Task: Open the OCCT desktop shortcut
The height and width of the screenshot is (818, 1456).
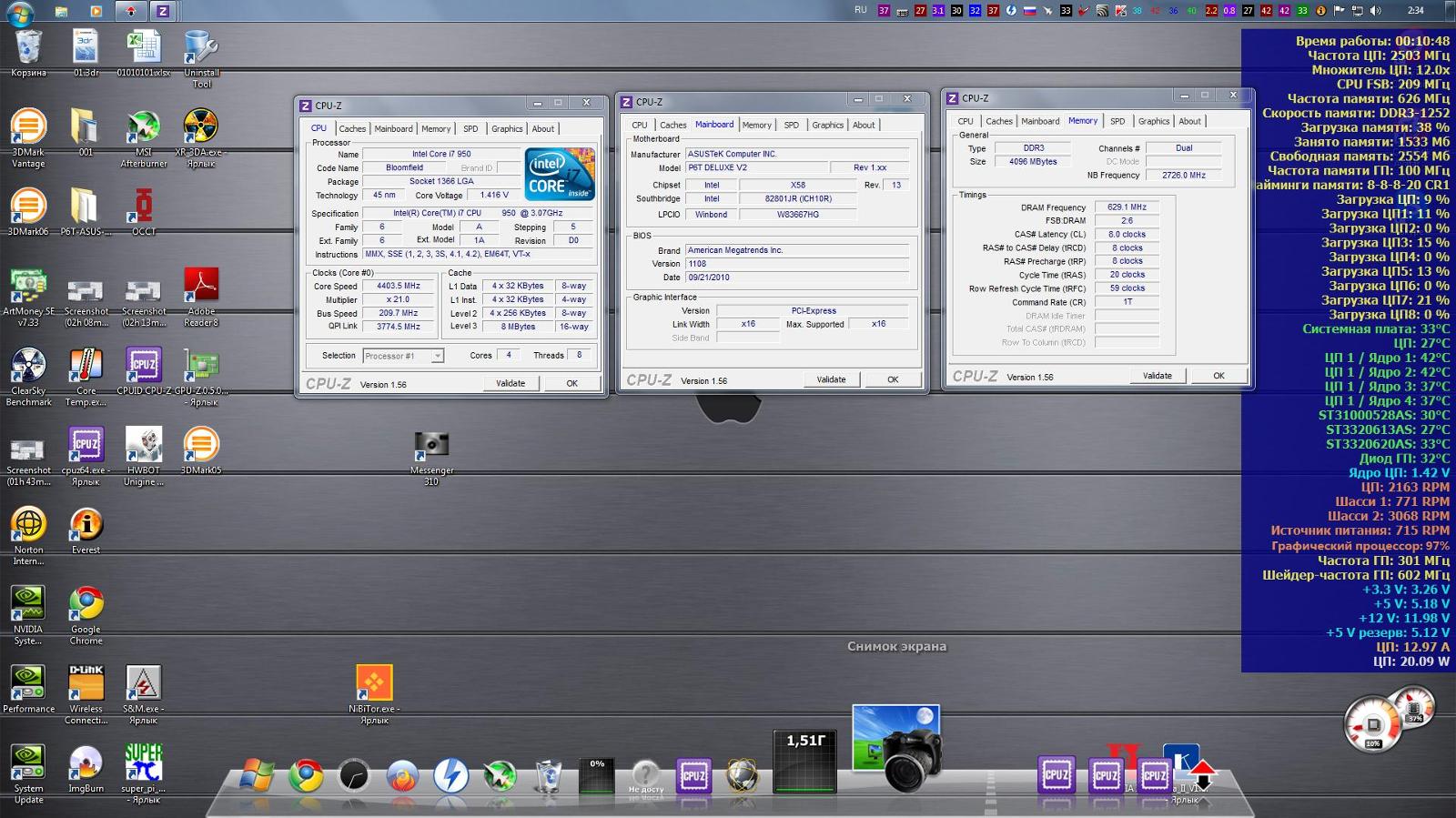Action: point(144,211)
